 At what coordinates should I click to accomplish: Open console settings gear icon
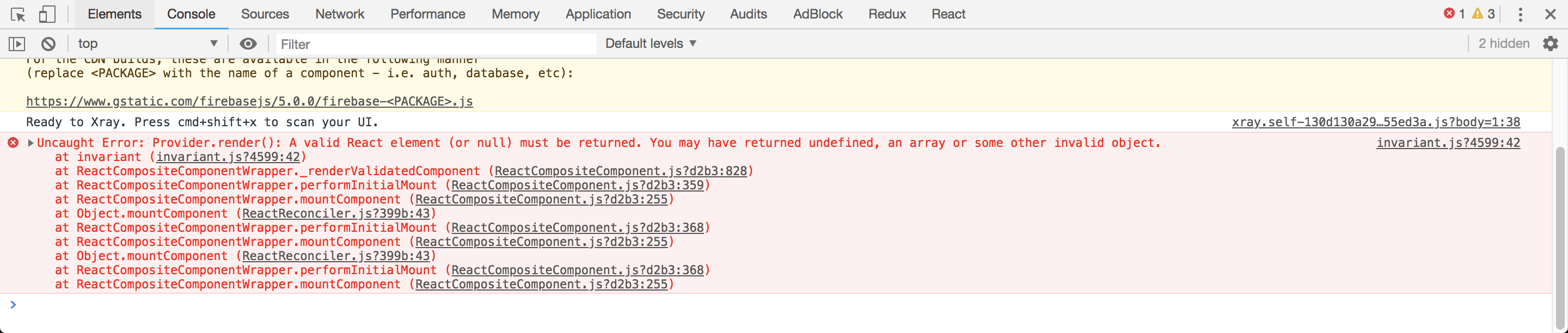coord(1549,44)
